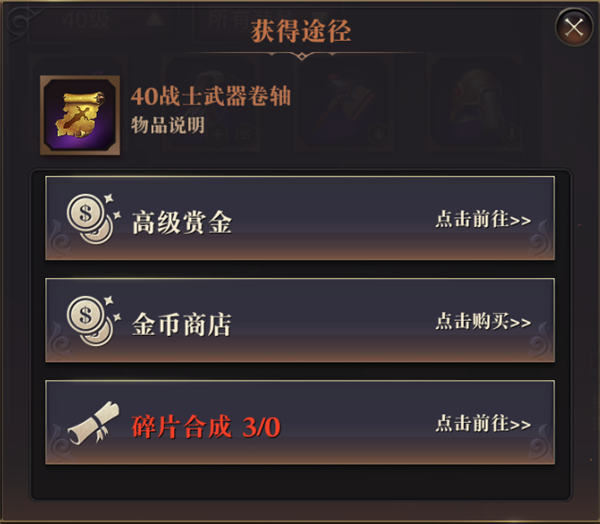Click the 获得途径 dialog title

(x=301, y=31)
